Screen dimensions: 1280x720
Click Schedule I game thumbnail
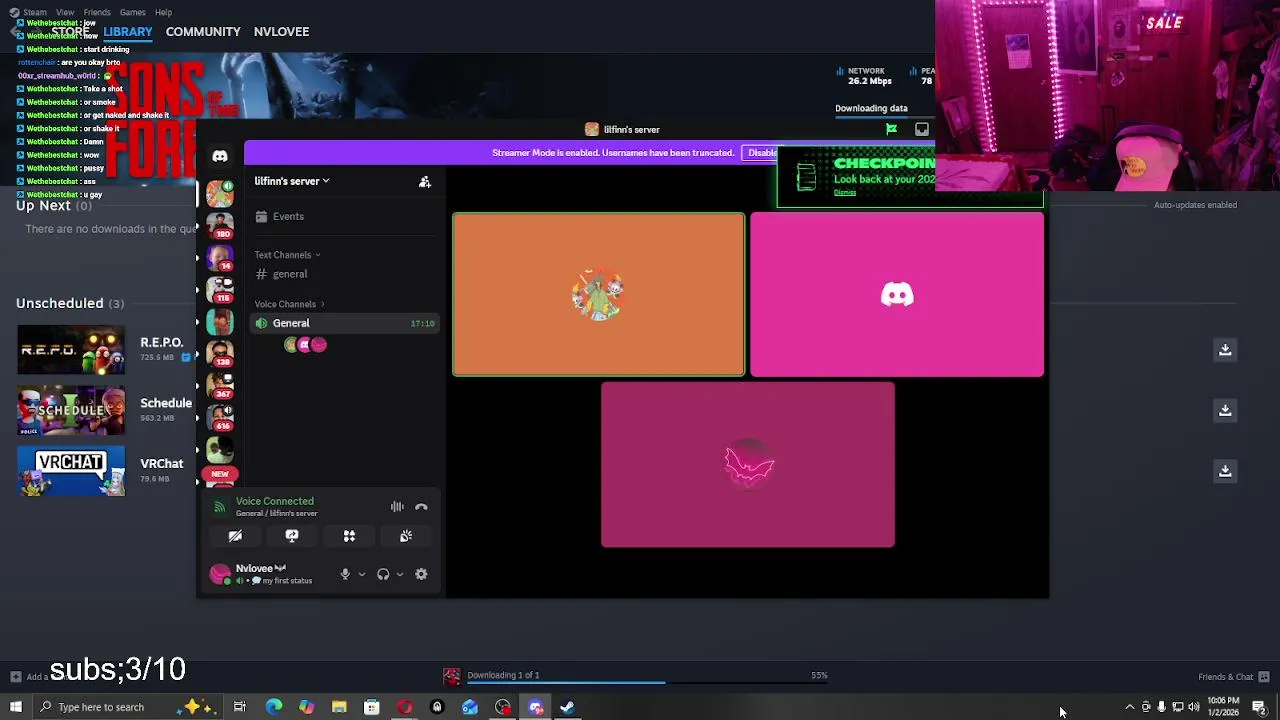[71, 410]
